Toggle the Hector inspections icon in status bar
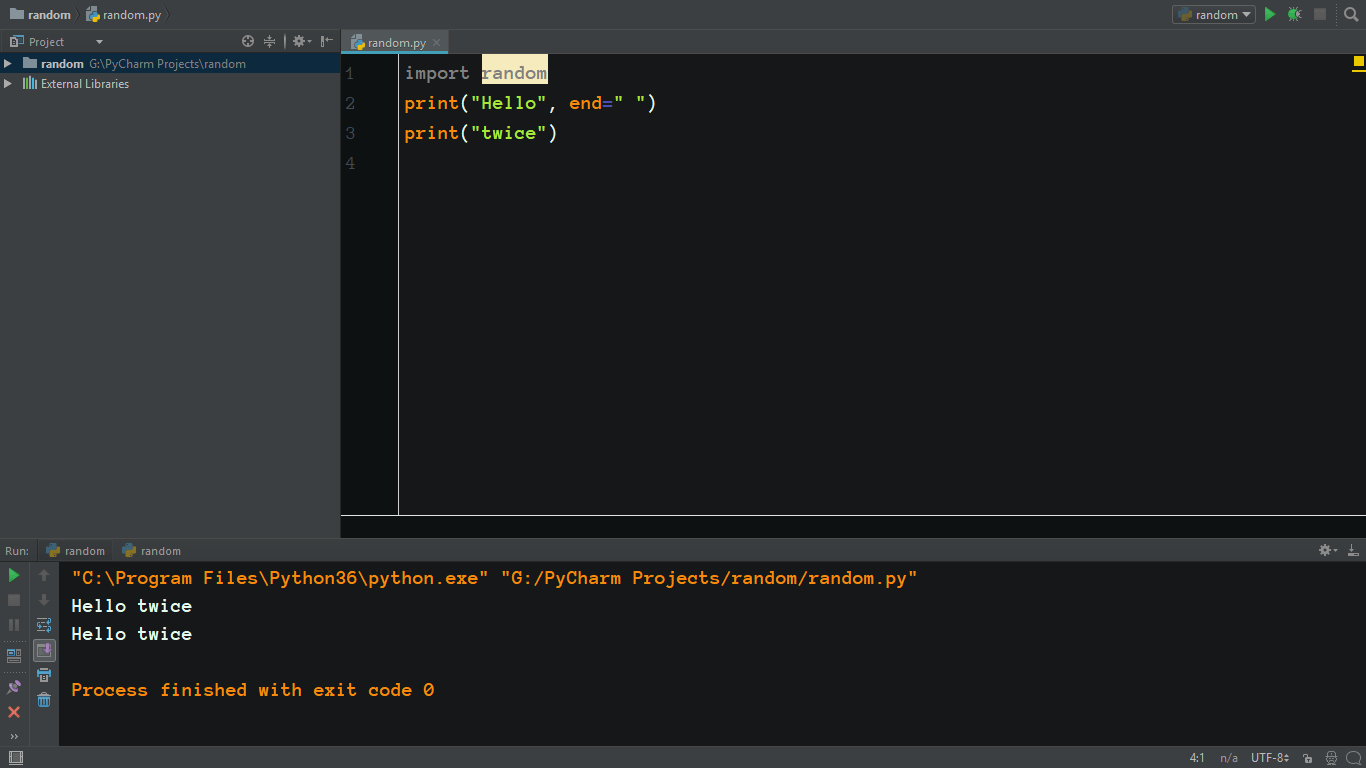1366x768 pixels. coord(1331,758)
